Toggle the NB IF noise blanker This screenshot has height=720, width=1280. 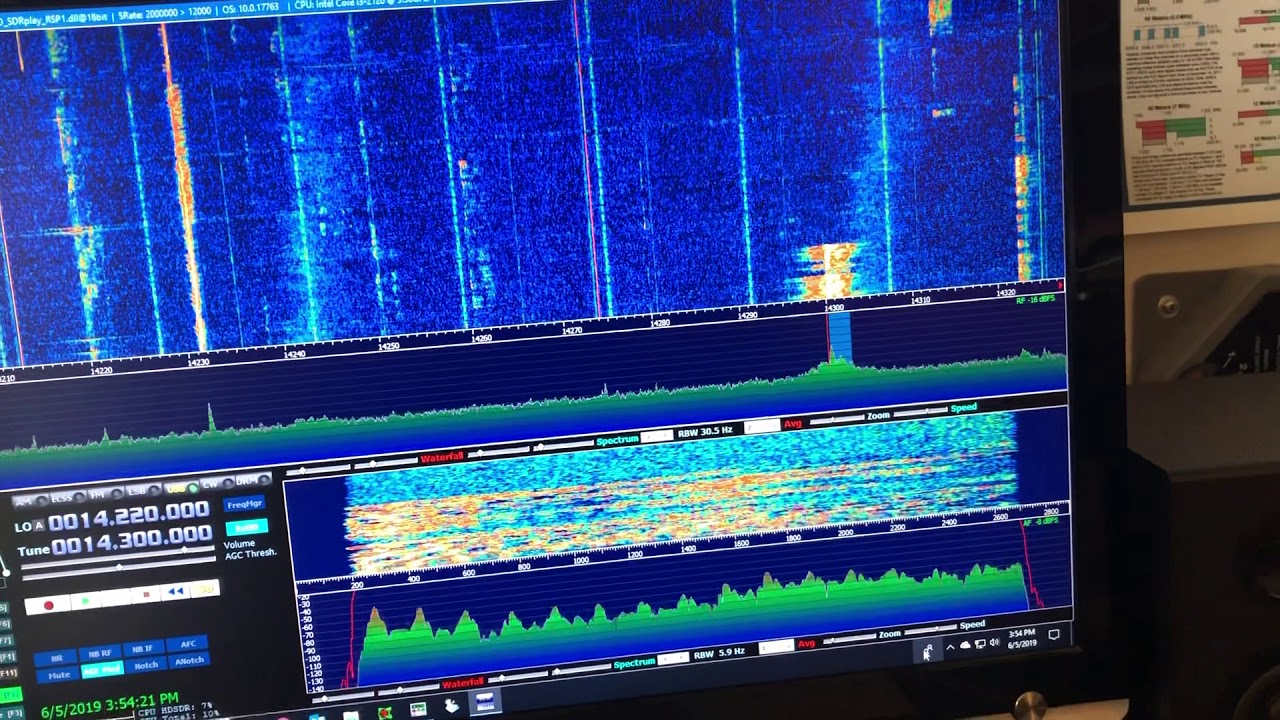point(143,648)
